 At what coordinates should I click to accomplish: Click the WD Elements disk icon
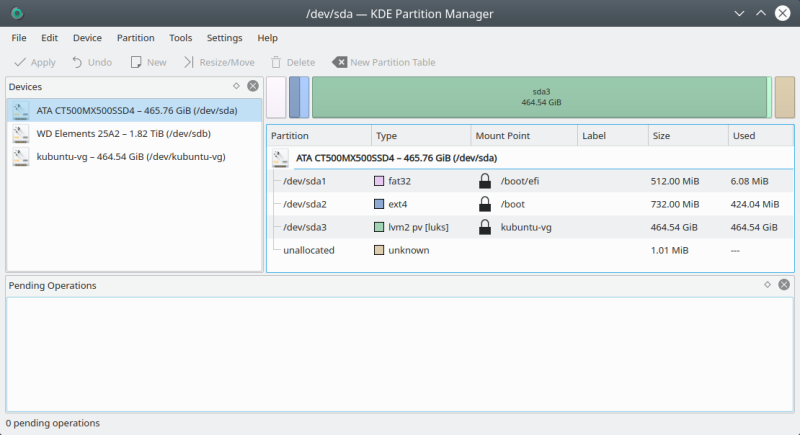[20, 134]
